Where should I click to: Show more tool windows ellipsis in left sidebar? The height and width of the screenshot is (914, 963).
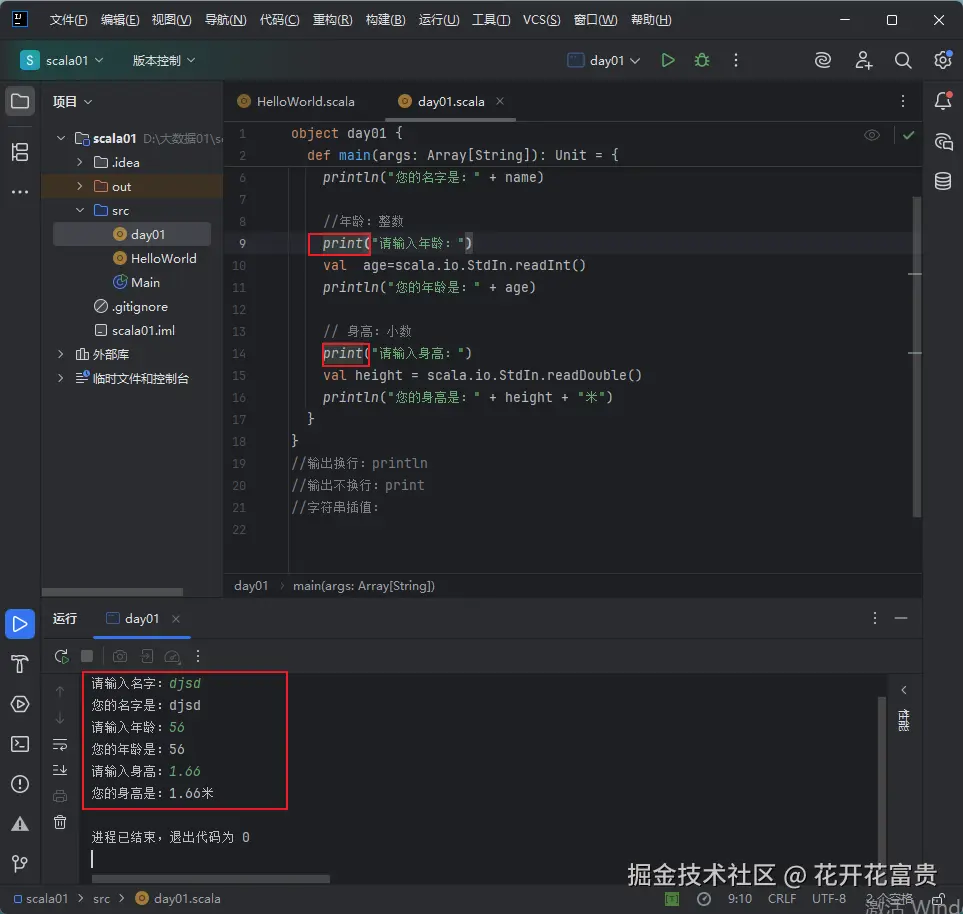click(x=20, y=192)
